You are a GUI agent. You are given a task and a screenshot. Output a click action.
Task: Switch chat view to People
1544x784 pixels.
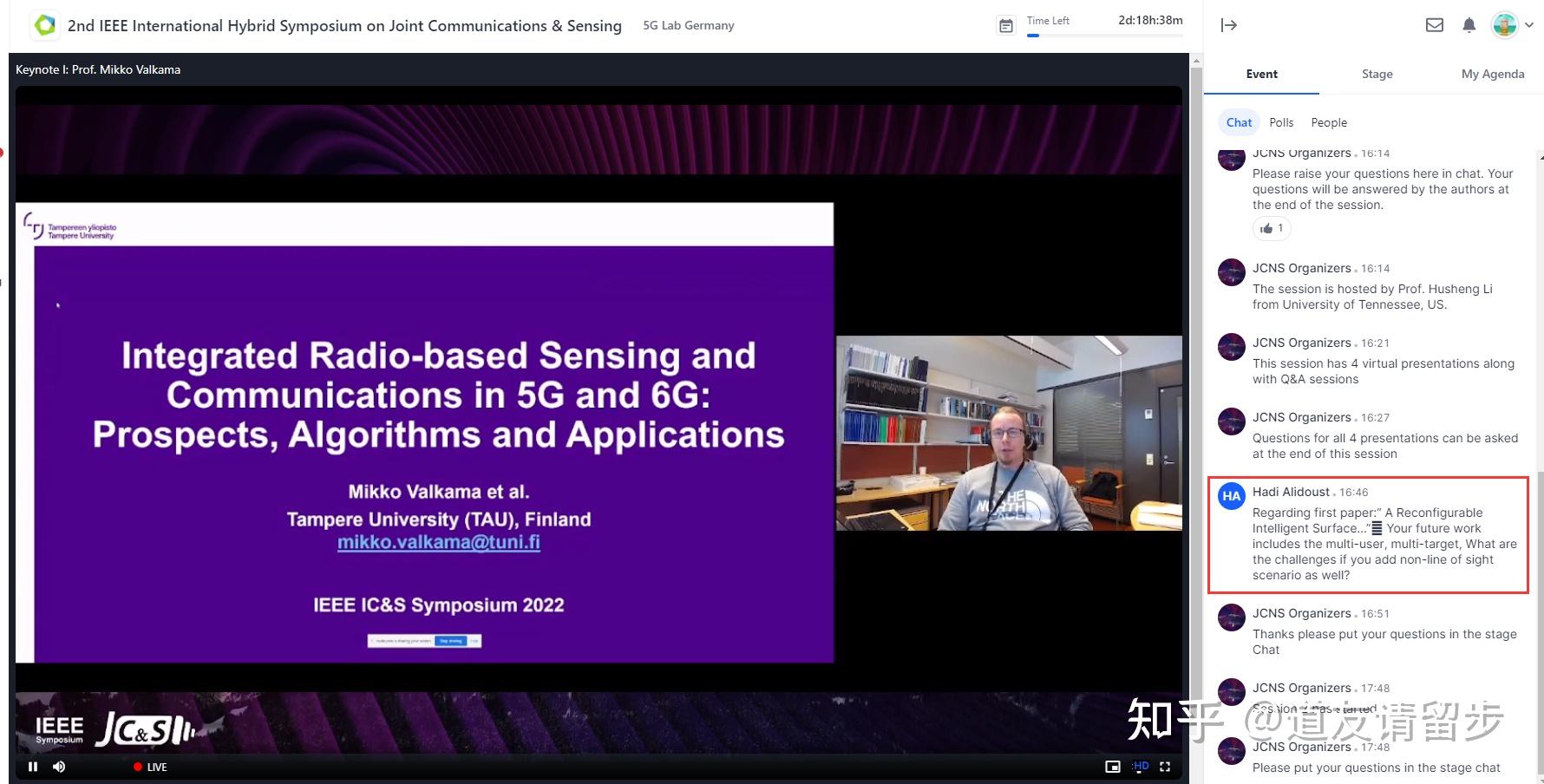coord(1328,122)
